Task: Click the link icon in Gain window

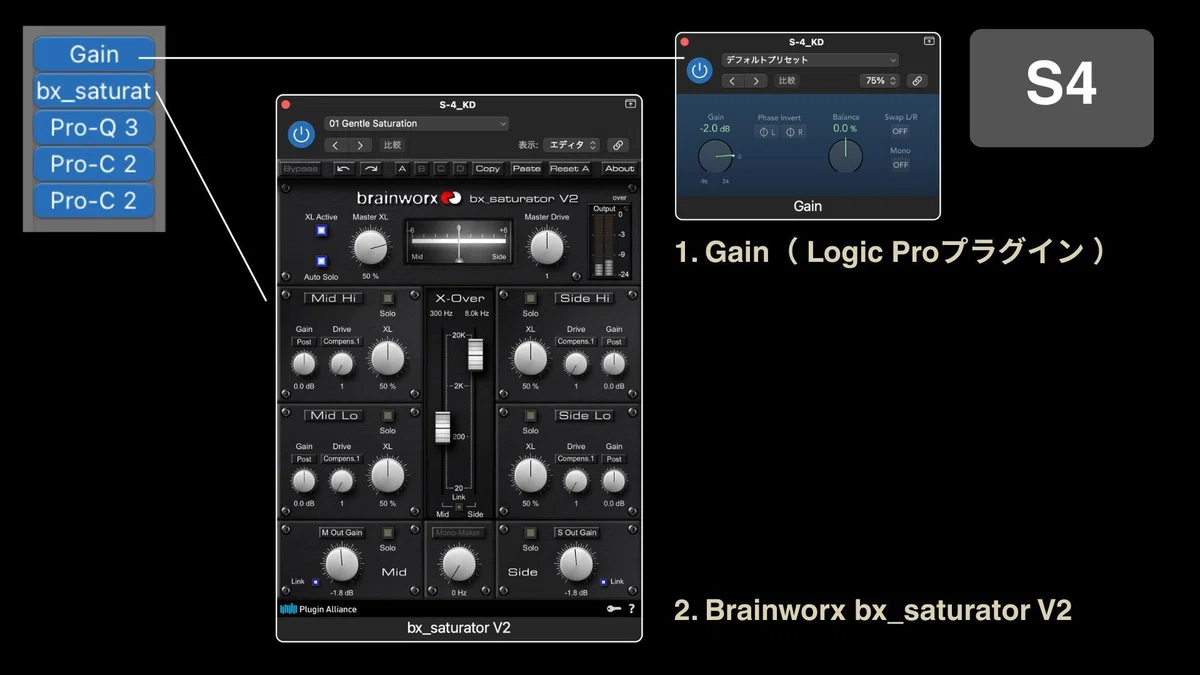Action: click(916, 81)
